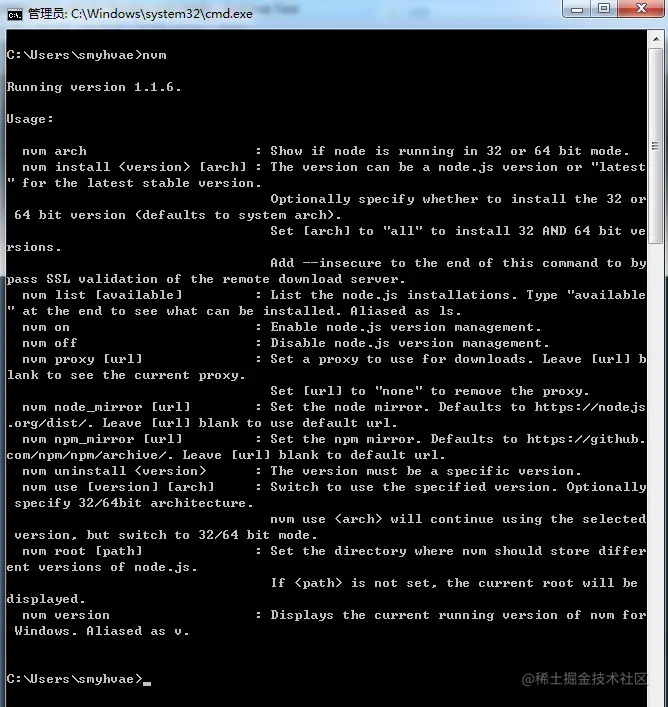Viewport: 668px width, 707px height.
Task: Click the 'nvm off' command text
Action: (50, 343)
